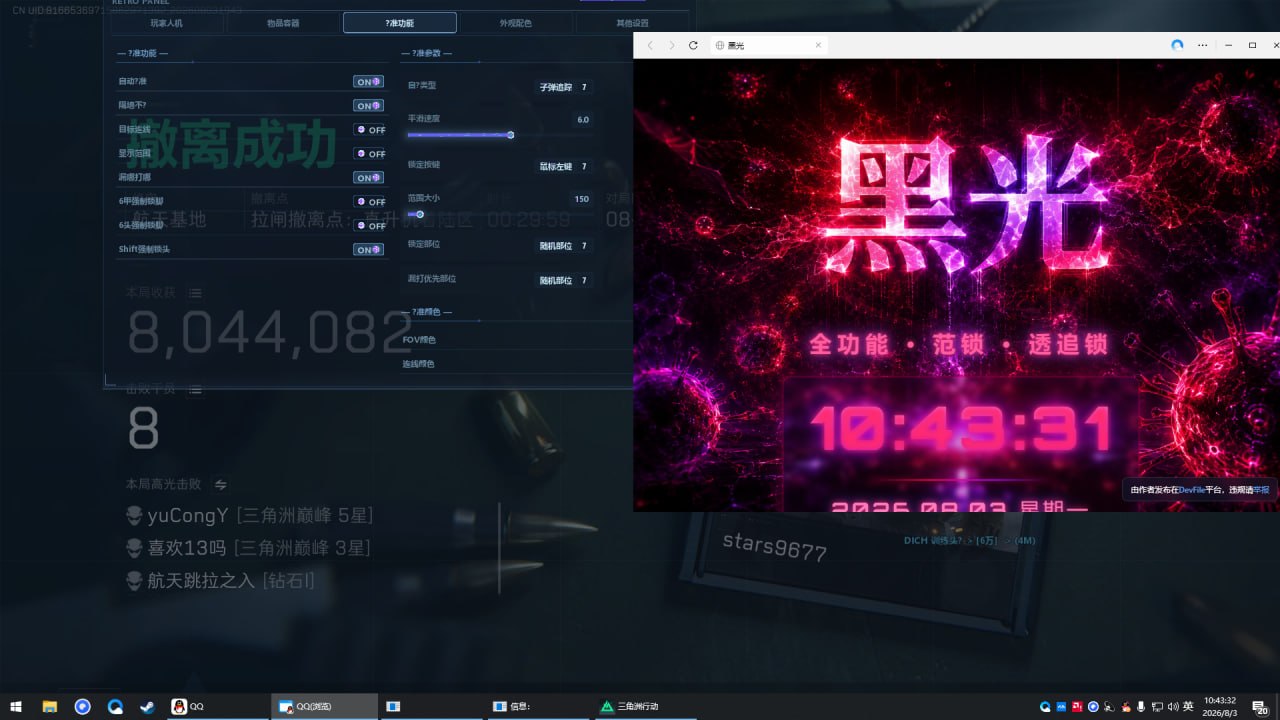1280x720 pixels.
Task: Switch to the QQ taskbar window
Action: click(x=216, y=706)
